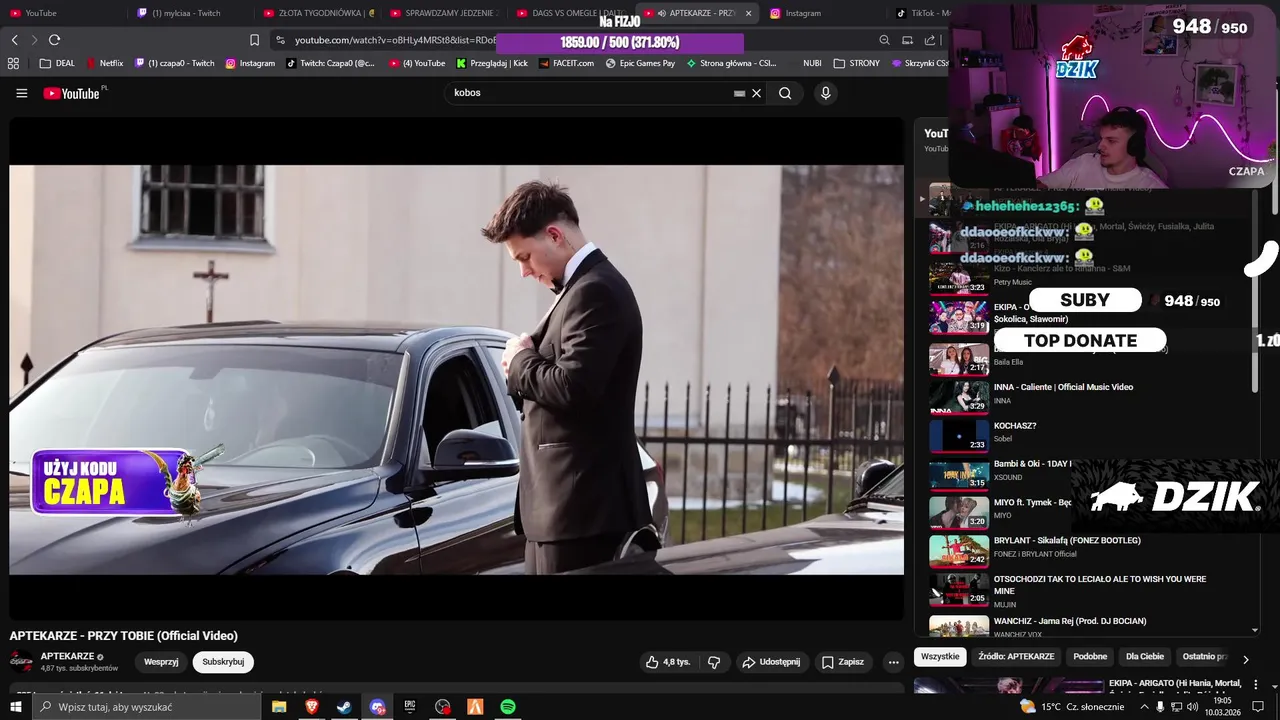The image size is (1280, 720).
Task: Open Spotify from the taskbar
Action: (508, 707)
